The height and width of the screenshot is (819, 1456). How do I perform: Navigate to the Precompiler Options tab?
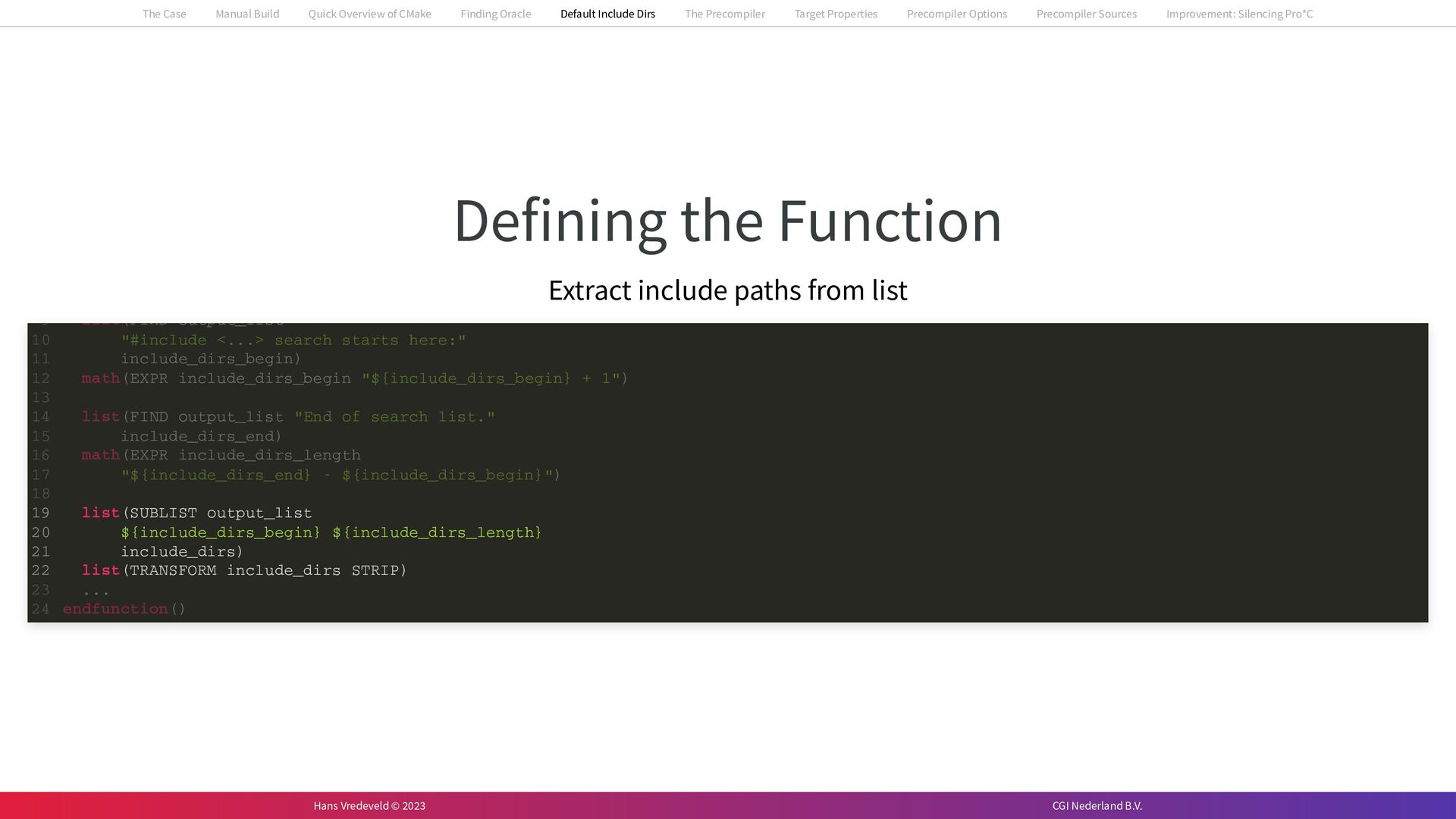point(956,14)
